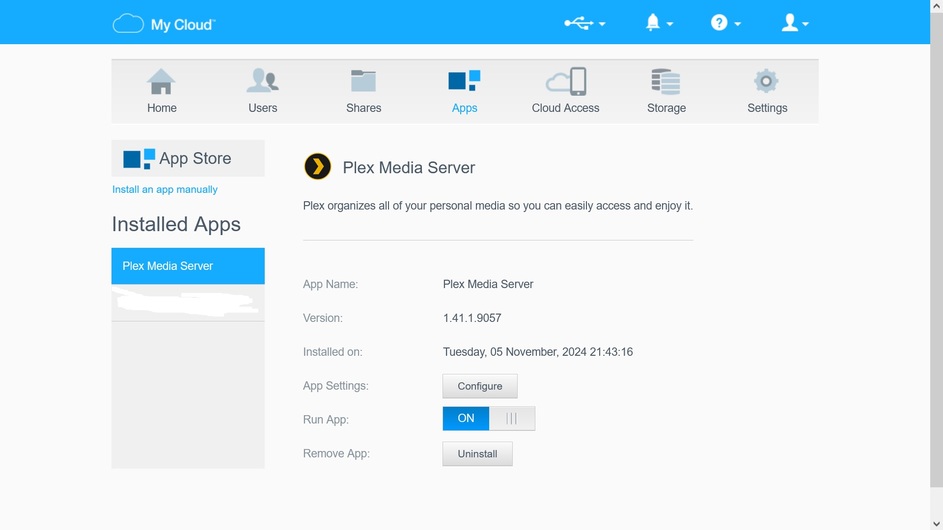Click the App Store squares icon
This screenshot has height=530, width=943.
139,159
